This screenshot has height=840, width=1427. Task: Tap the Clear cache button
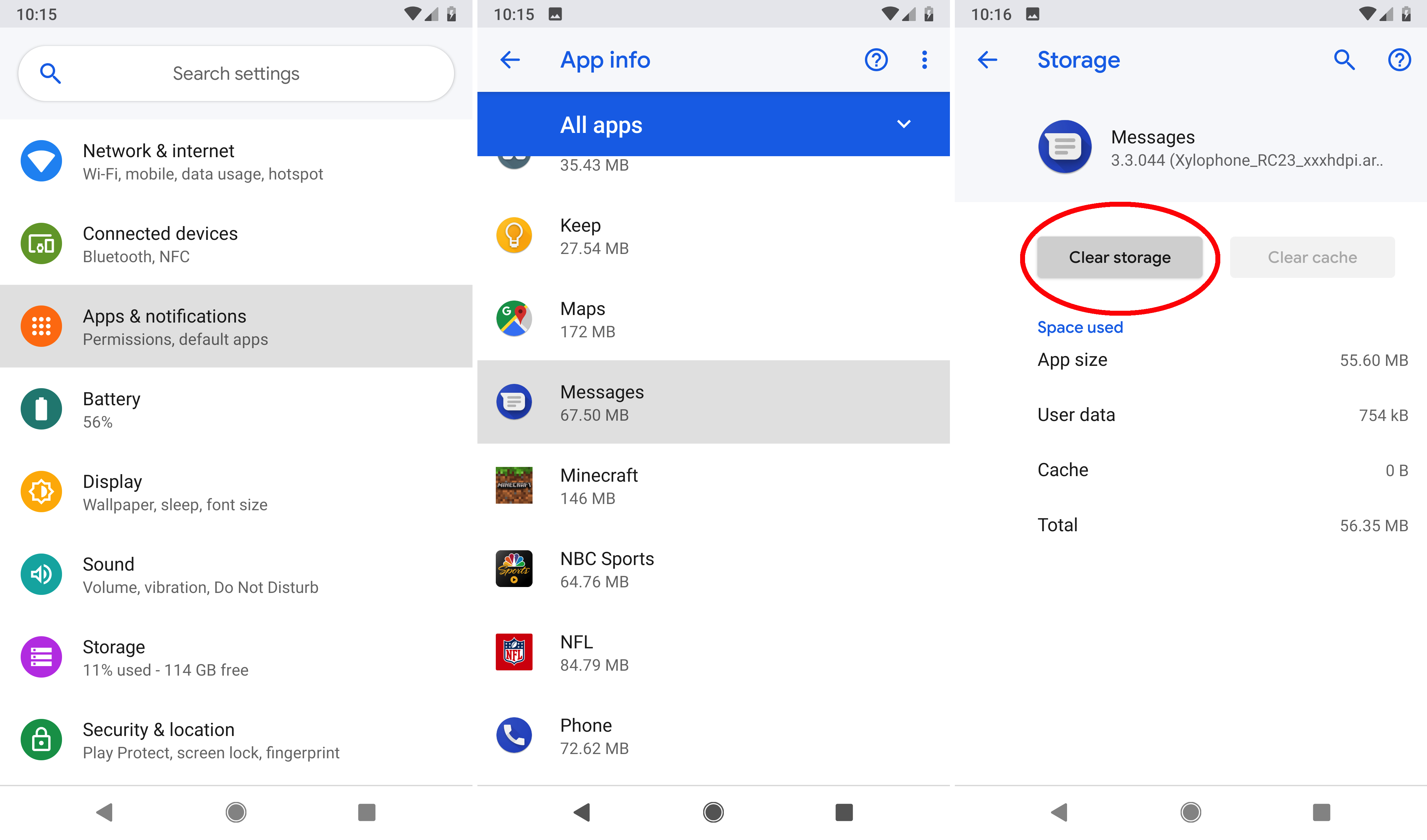1312,258
